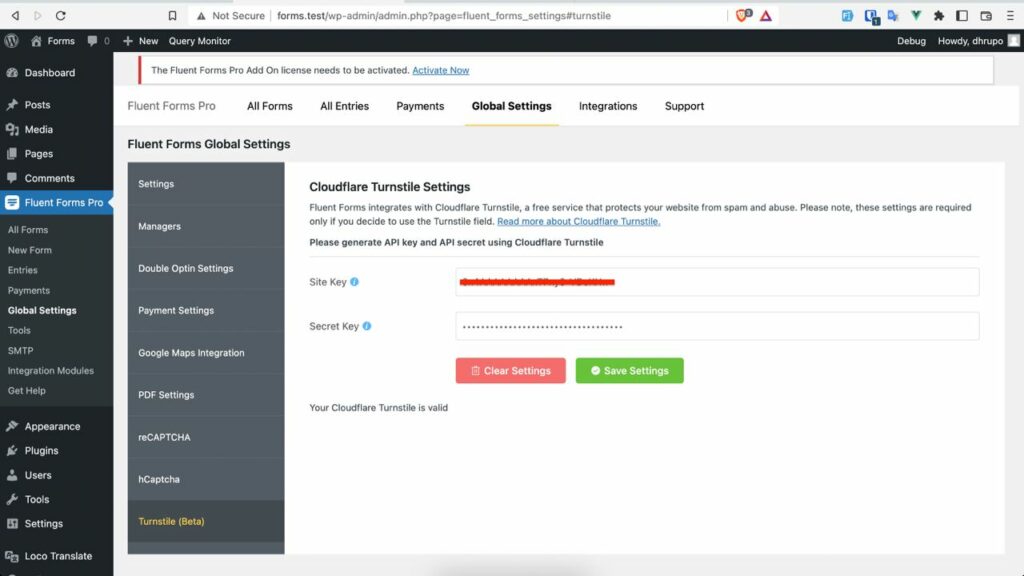The height and width of the screenshot is (576, 1024).
Task: Click the Appearance brush icon in sidebar
Action: [12, 426]
